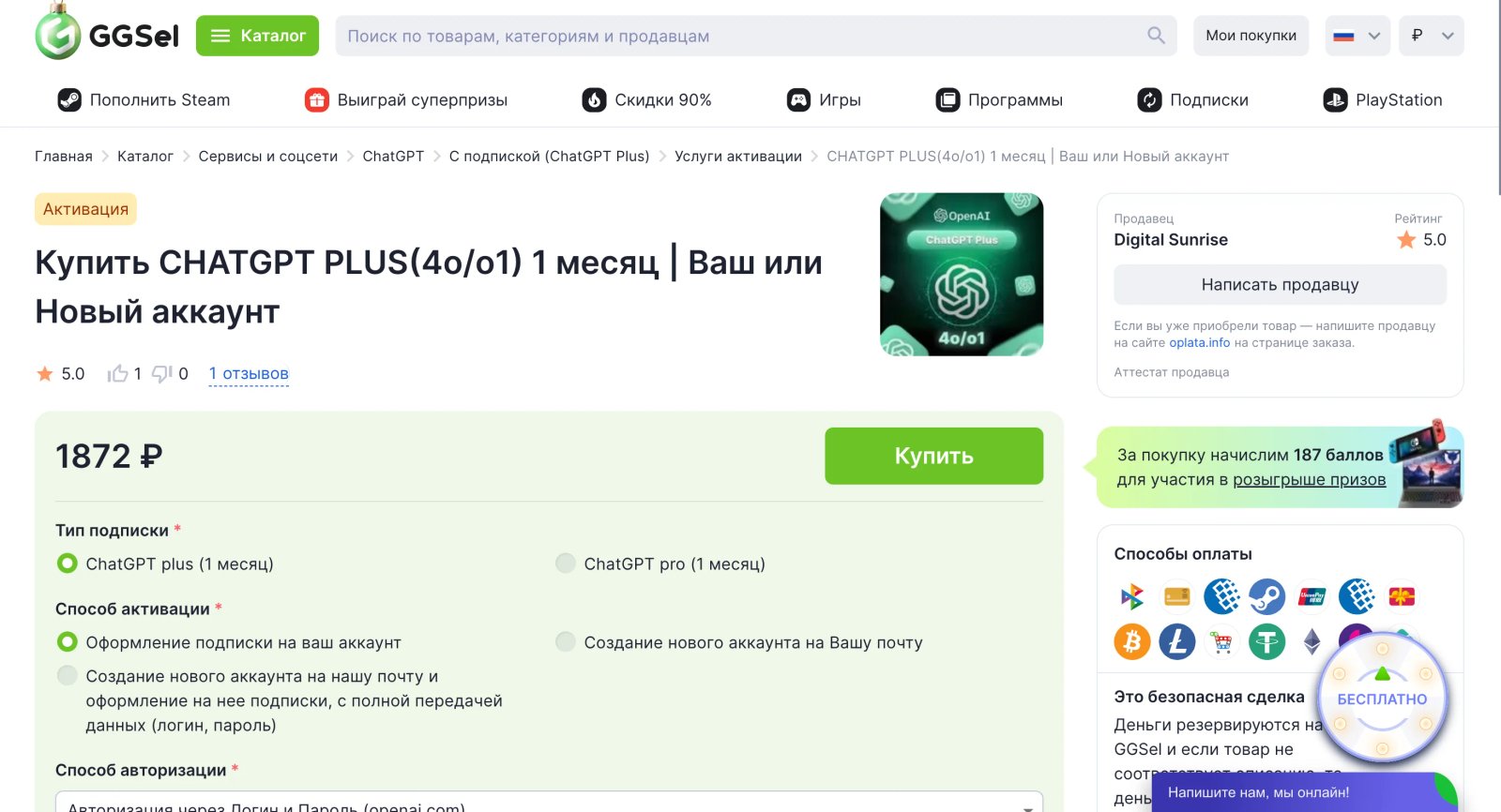Select the UnionPay payment icon
1501x812 pixels.
pyautogui.click(x=1311, y=596)
